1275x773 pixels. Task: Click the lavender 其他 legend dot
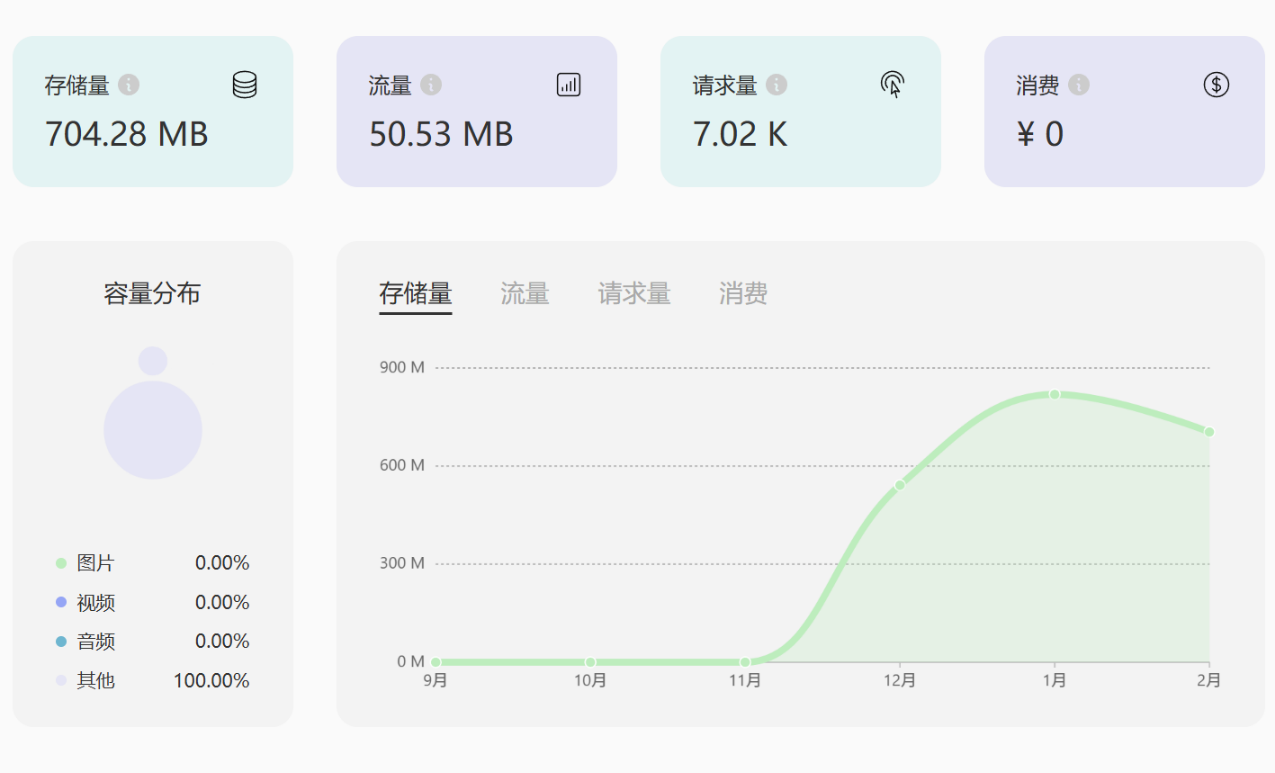(61, 680)
